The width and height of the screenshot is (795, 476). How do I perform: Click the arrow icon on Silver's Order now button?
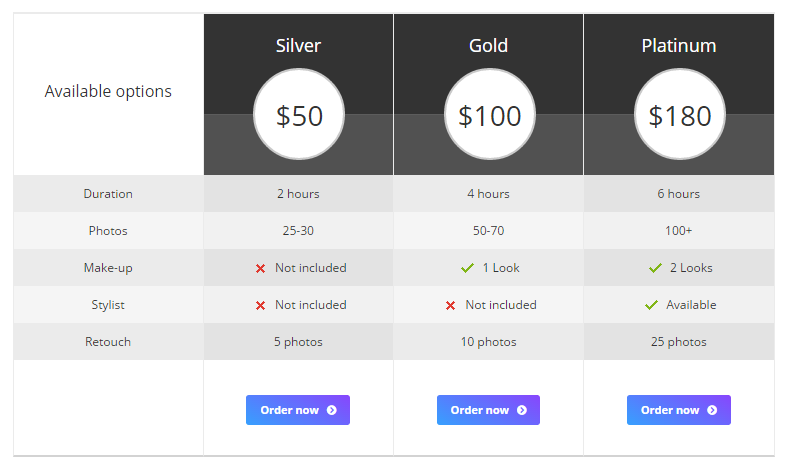tap(331, 410)
